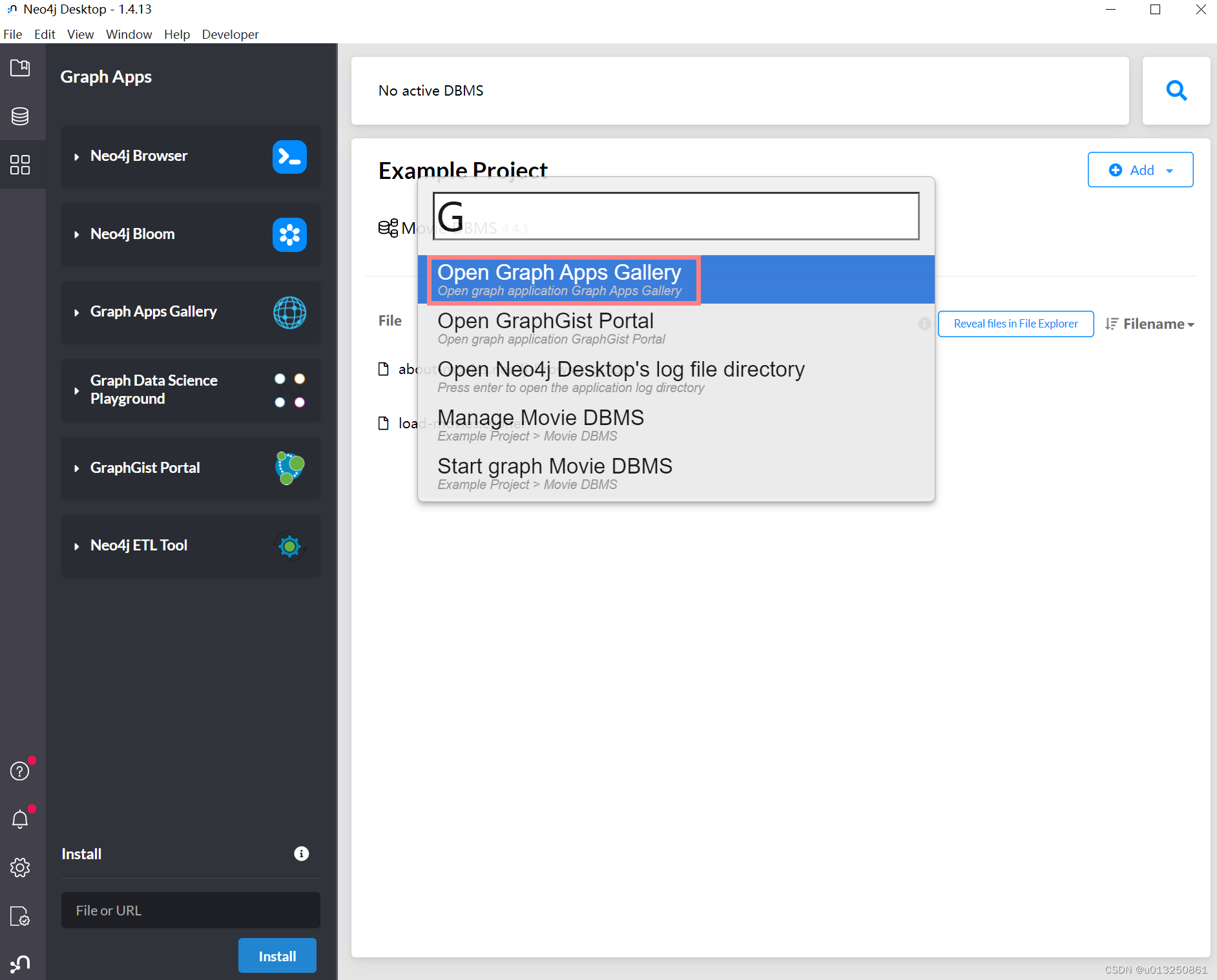Click the 'Install' section label
This screenshot has height=980, width=1217.
81,854
